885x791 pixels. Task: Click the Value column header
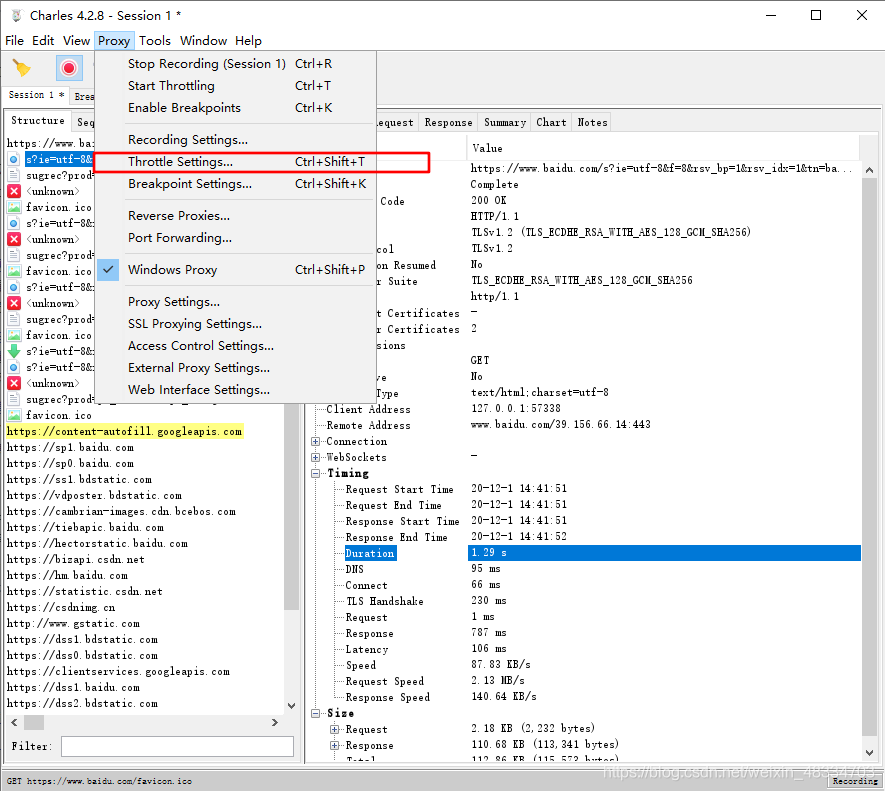pyautogui.click(x=663, y=148)
